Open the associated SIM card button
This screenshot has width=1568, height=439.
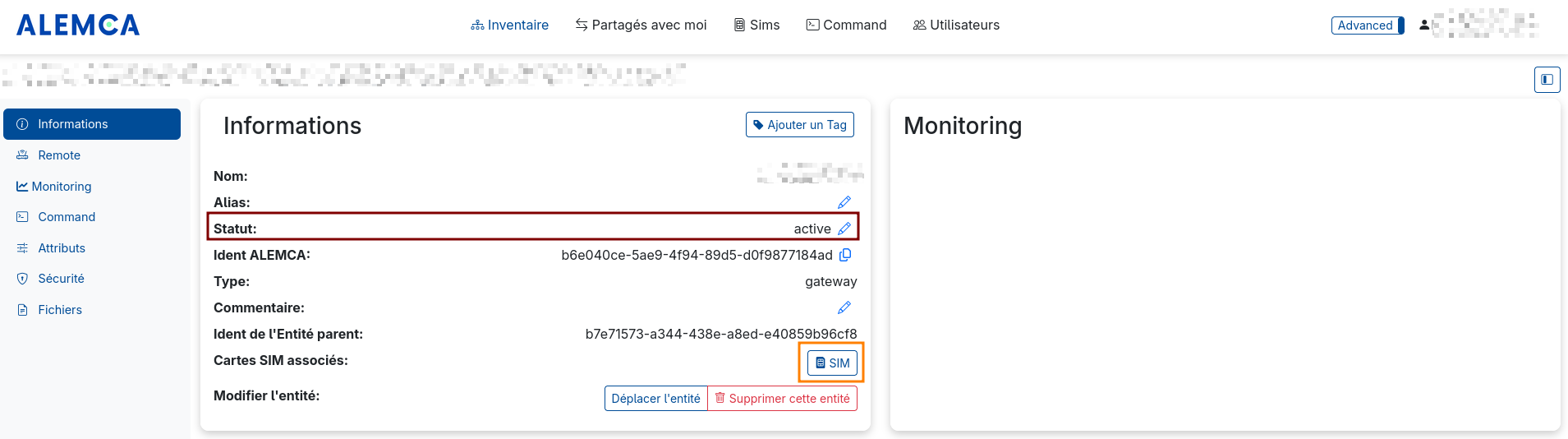coord(832,363)
